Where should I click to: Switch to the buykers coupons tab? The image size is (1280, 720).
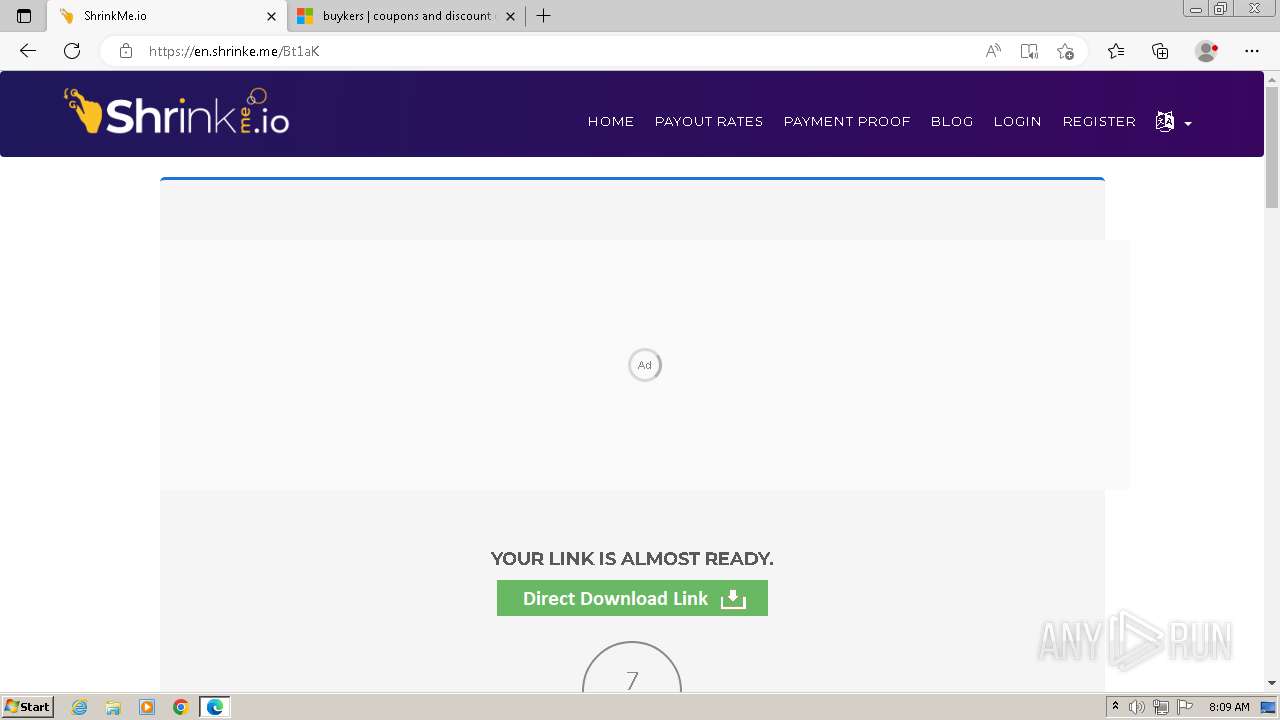[406, 16]
